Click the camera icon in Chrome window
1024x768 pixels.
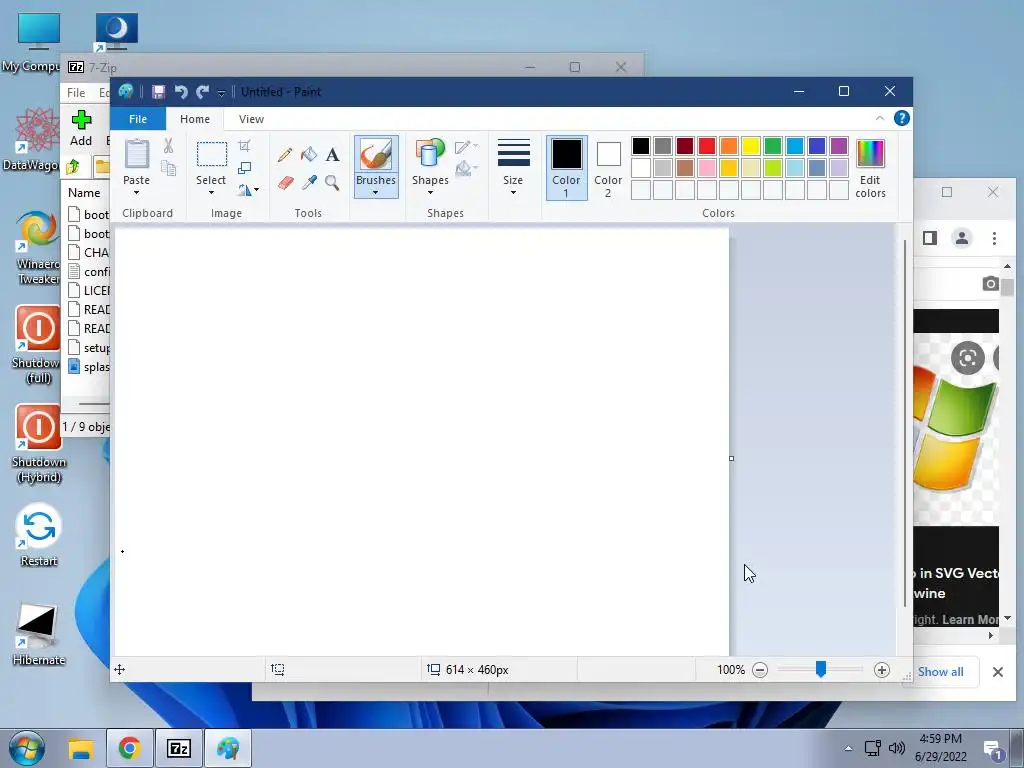click(990, 283)
